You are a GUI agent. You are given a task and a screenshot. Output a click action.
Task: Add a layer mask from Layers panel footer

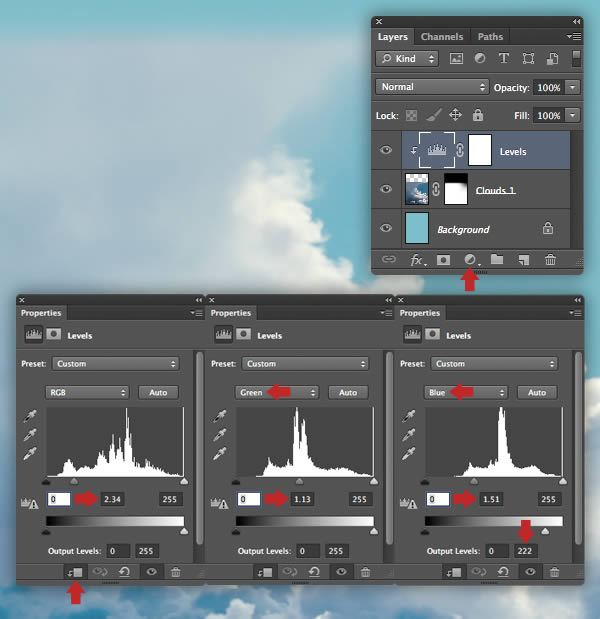tap(443, 260)
